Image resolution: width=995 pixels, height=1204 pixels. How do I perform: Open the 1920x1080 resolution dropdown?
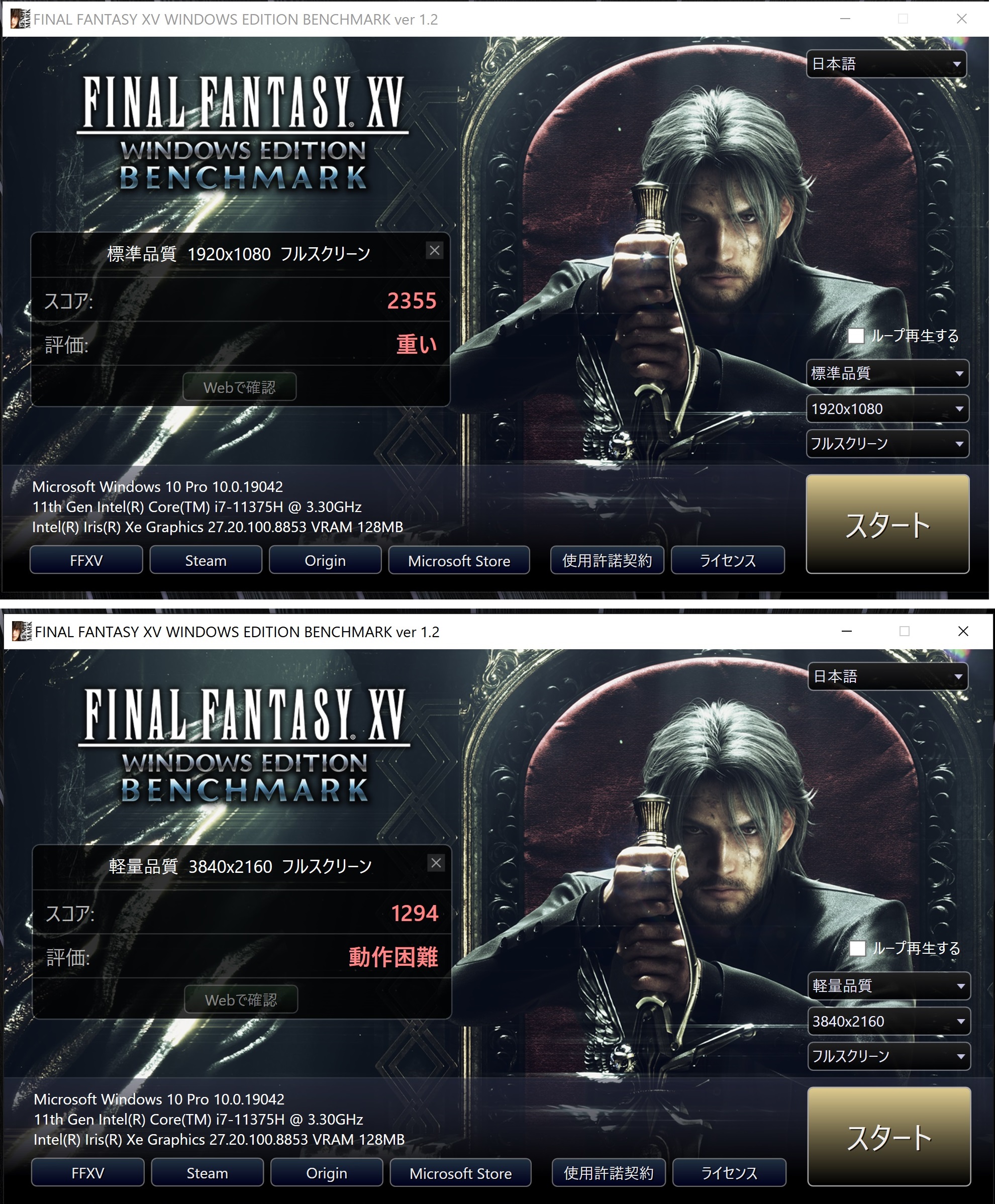(887, 409)
